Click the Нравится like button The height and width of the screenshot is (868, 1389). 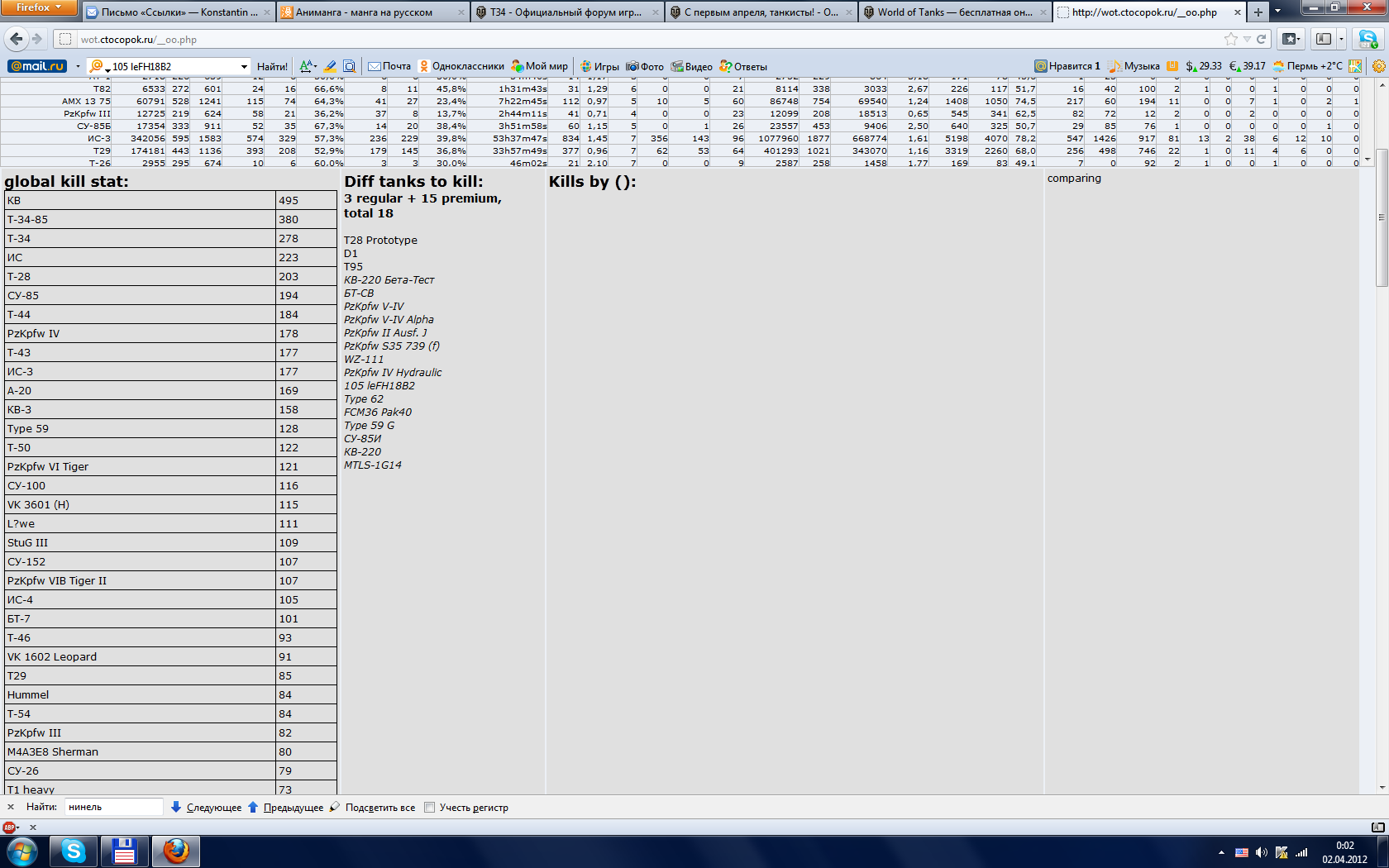click(1067, 66)
